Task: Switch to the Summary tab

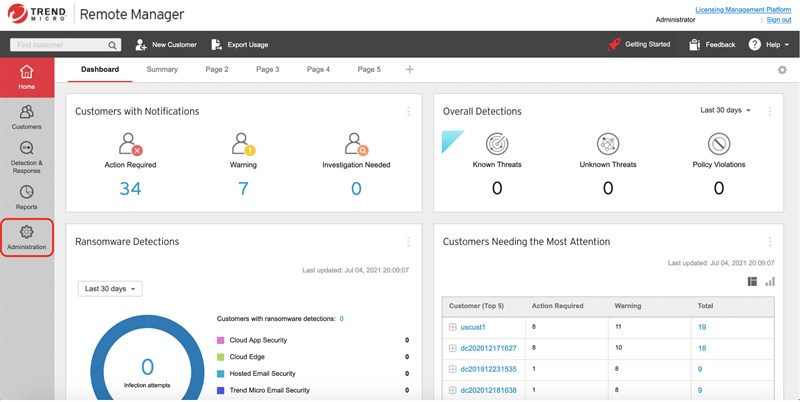Action: (x=162, y=69)
